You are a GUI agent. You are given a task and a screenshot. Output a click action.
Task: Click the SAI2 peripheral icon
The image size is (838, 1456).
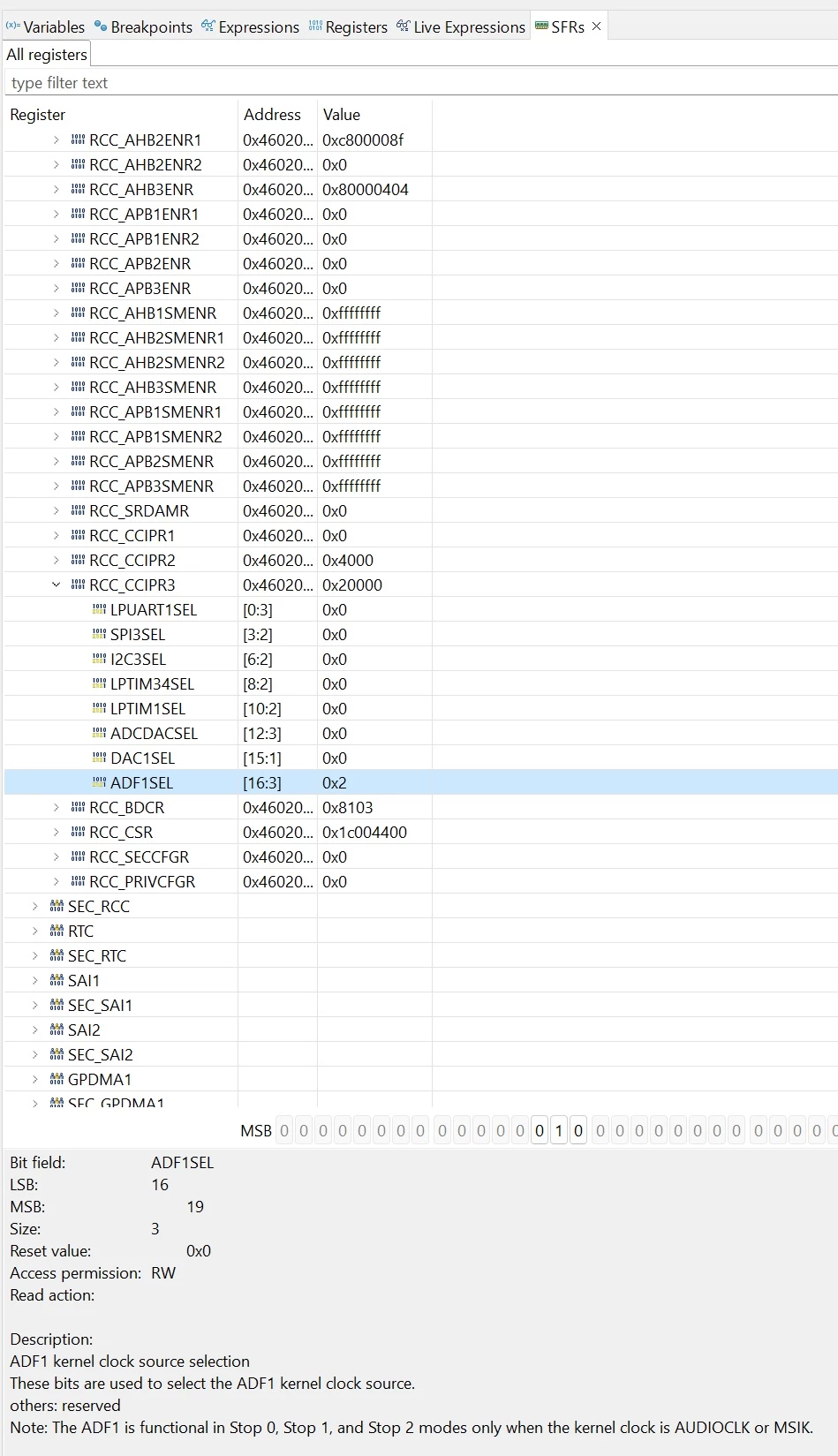pyautogui.click(x=57, y=1030)
